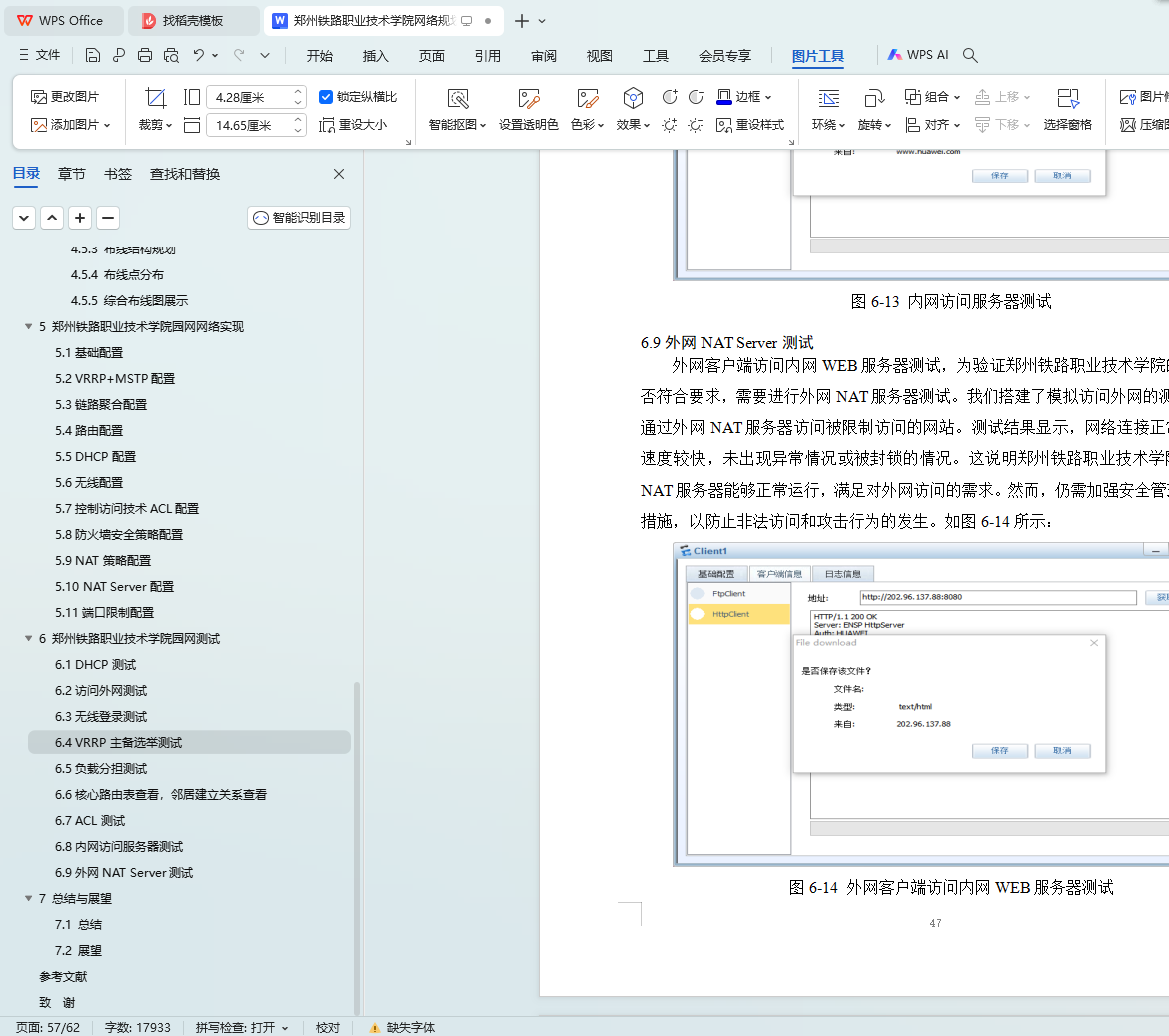Increase contrast icon next to border
1169x1036 pixels.
coord(669,97)
